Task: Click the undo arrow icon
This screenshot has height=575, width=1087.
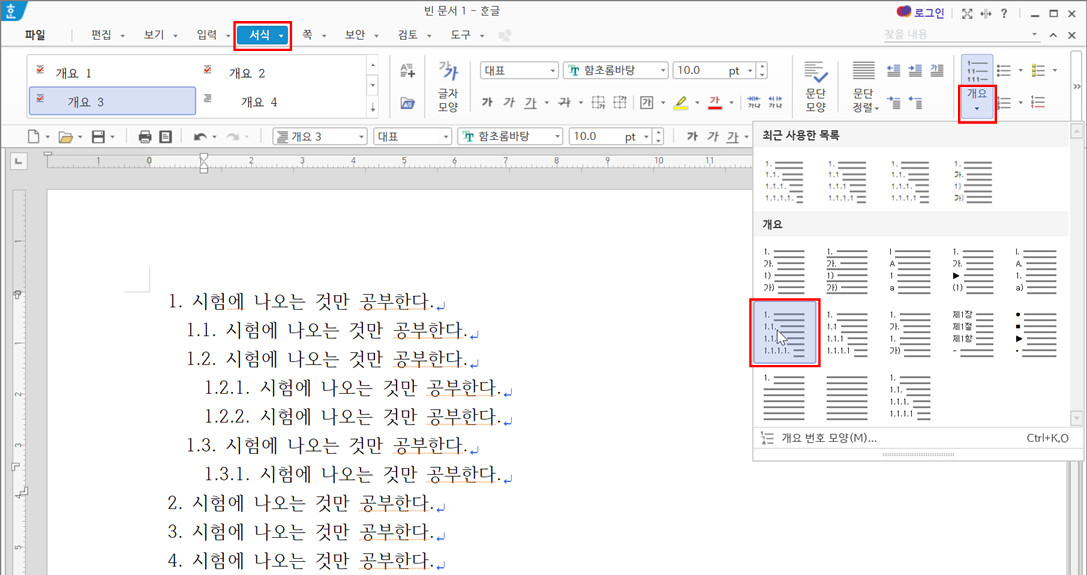Action: pos(200,137)
